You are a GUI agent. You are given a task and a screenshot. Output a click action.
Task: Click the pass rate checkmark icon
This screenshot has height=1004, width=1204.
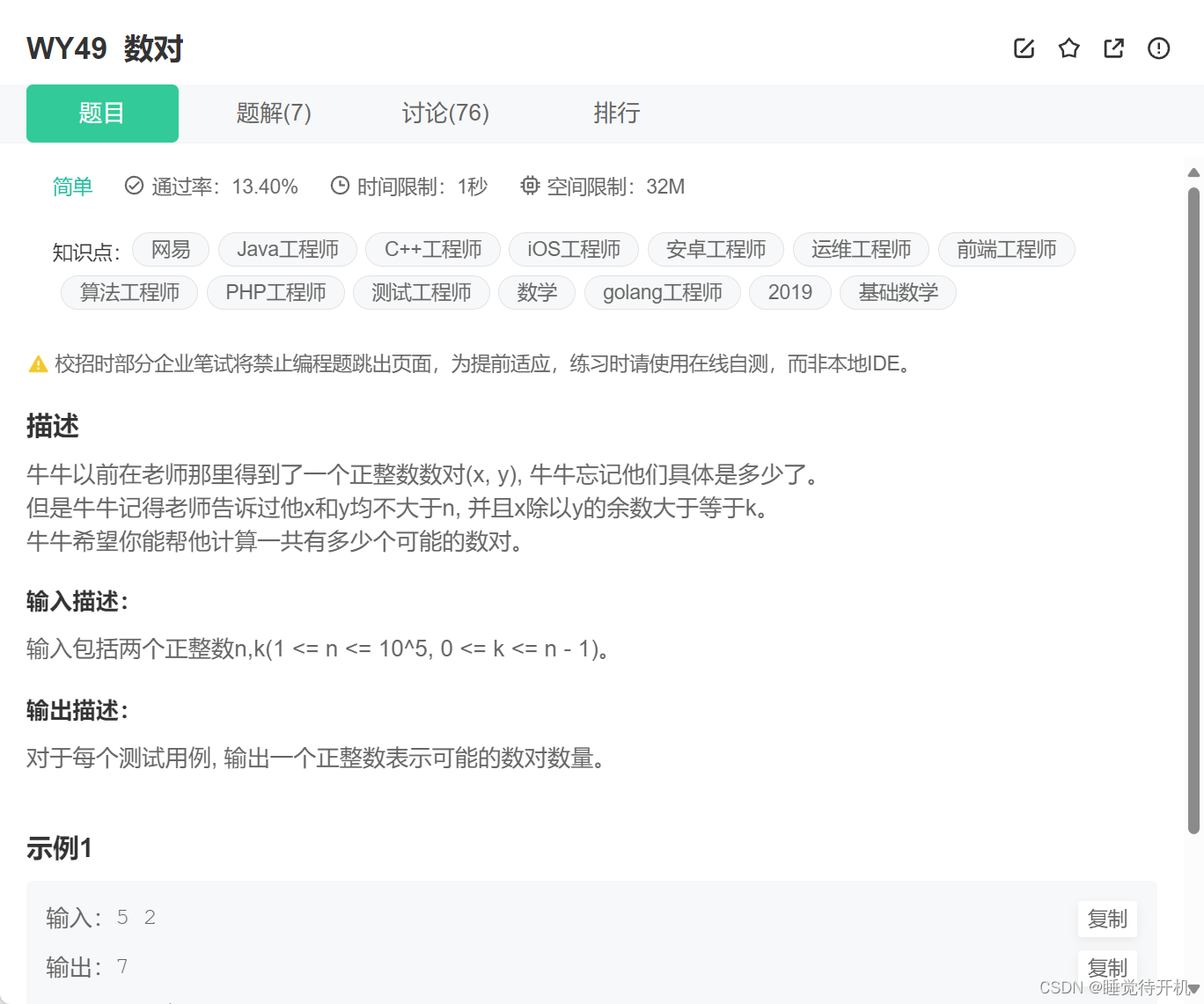click(134, 186)
